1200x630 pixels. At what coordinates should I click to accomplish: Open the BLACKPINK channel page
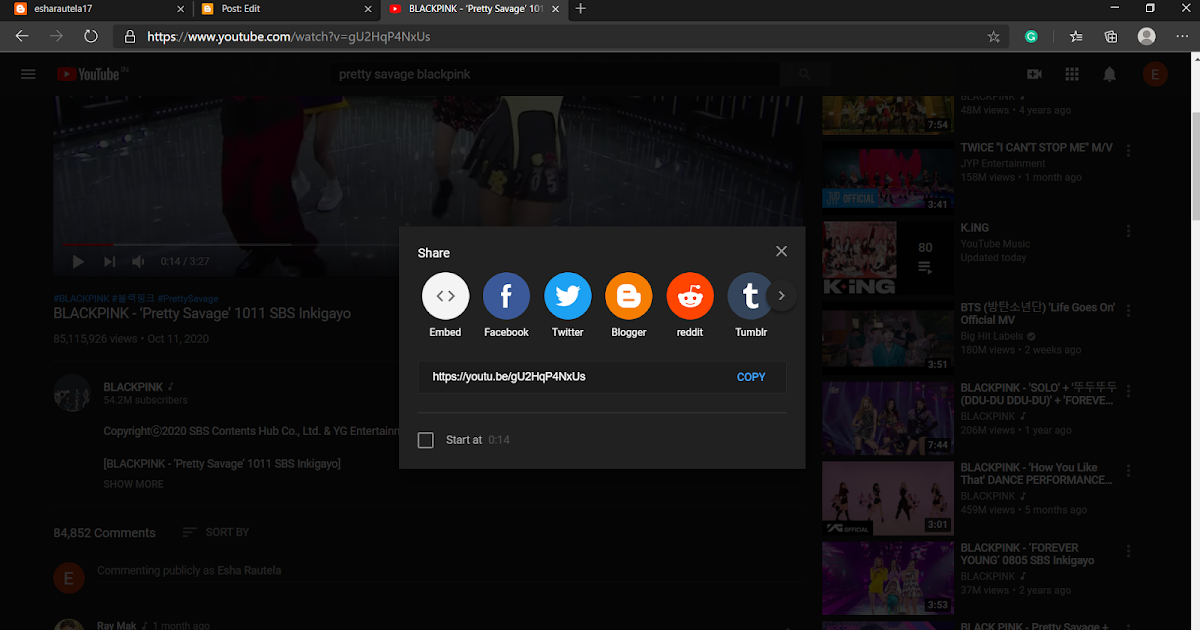133,387
